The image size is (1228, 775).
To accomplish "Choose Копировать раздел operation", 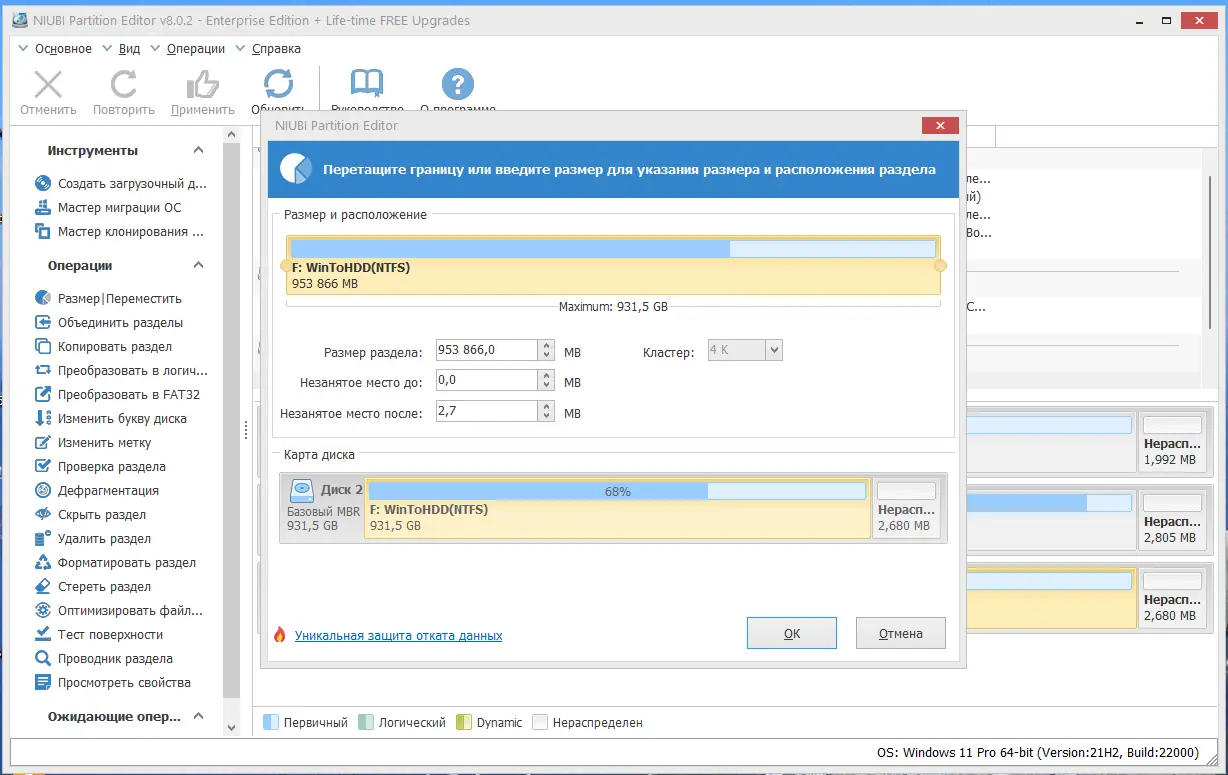I will (103, 346).
